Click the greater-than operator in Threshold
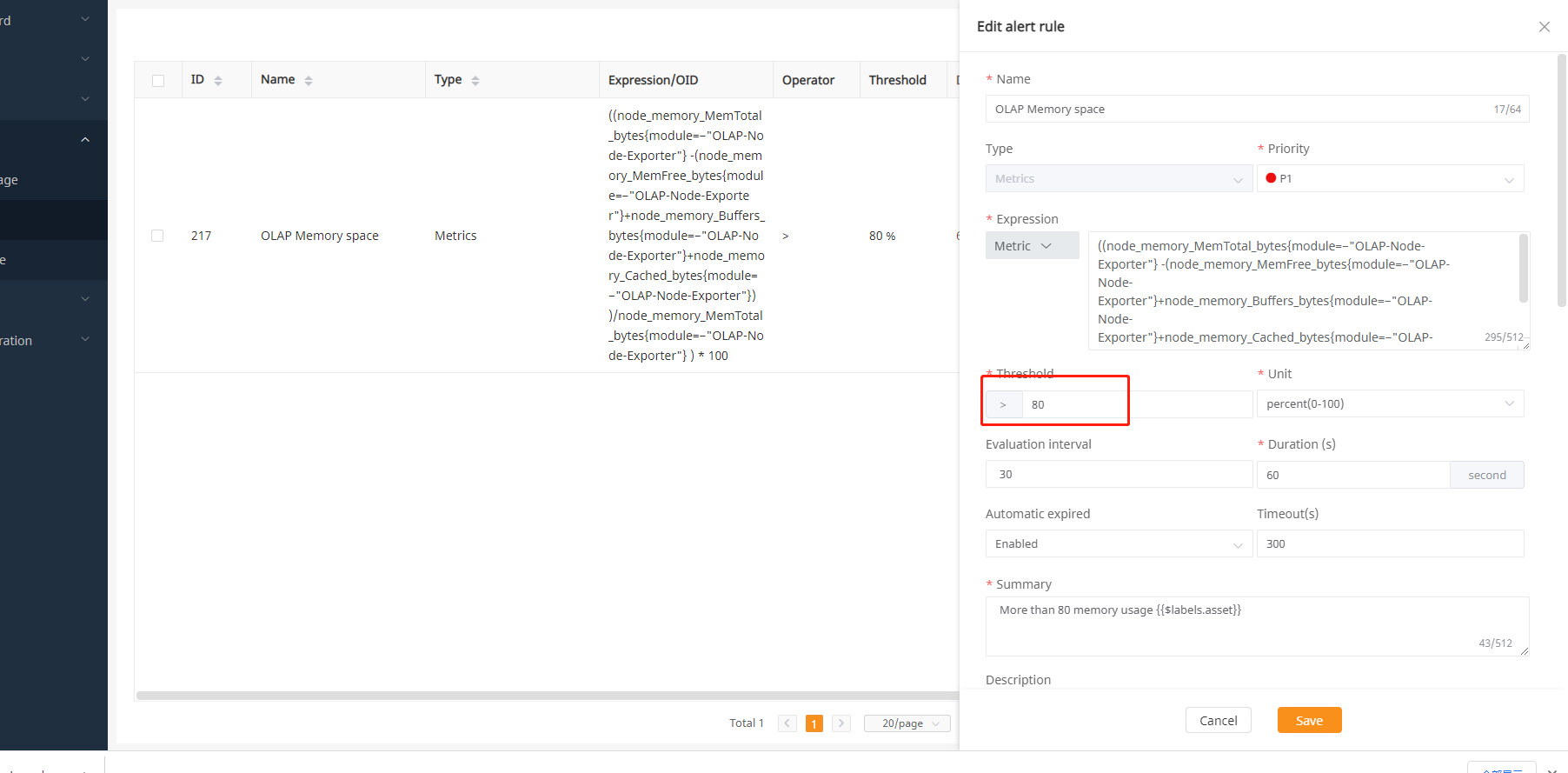 1003,404
